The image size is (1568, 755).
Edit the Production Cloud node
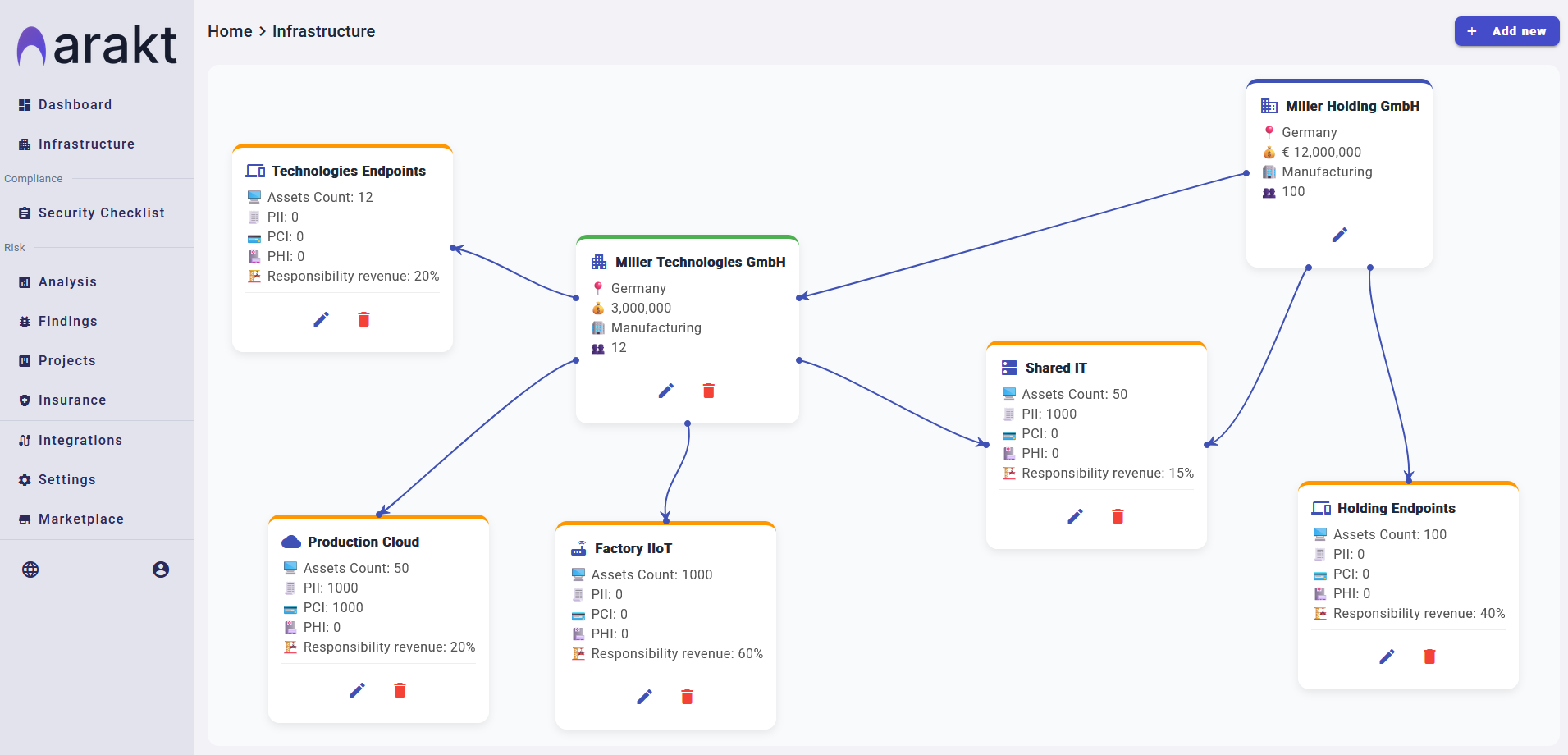pos(357,690)
